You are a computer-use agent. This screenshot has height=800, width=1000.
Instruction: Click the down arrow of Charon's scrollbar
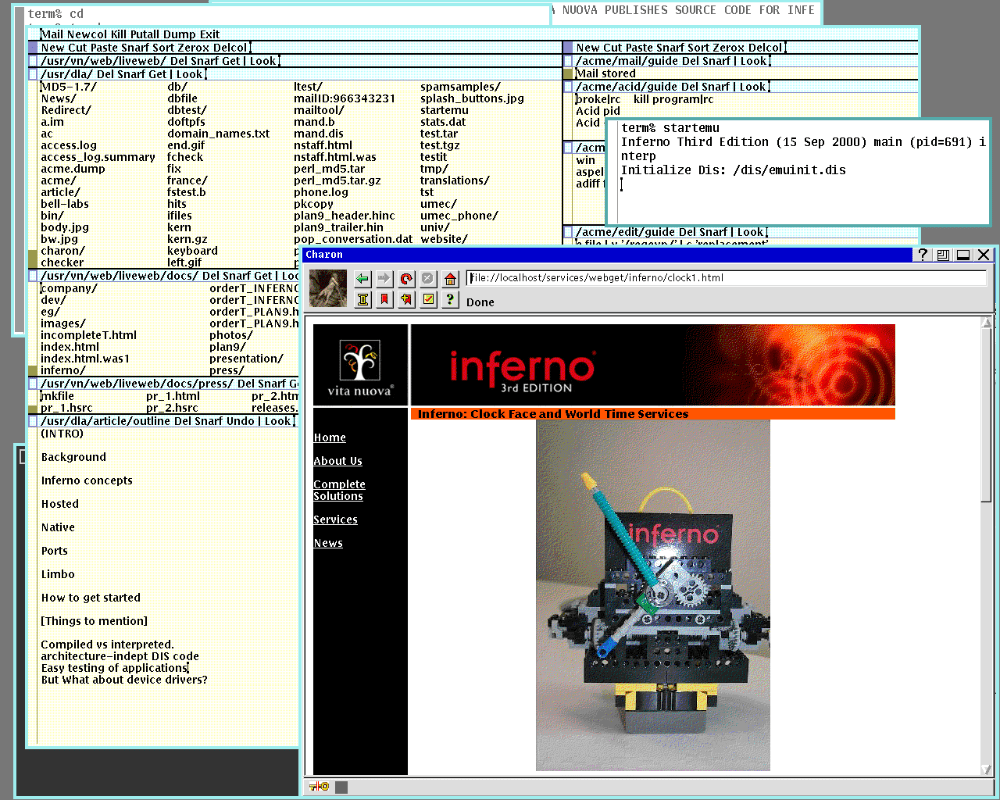tap(987, 770)
